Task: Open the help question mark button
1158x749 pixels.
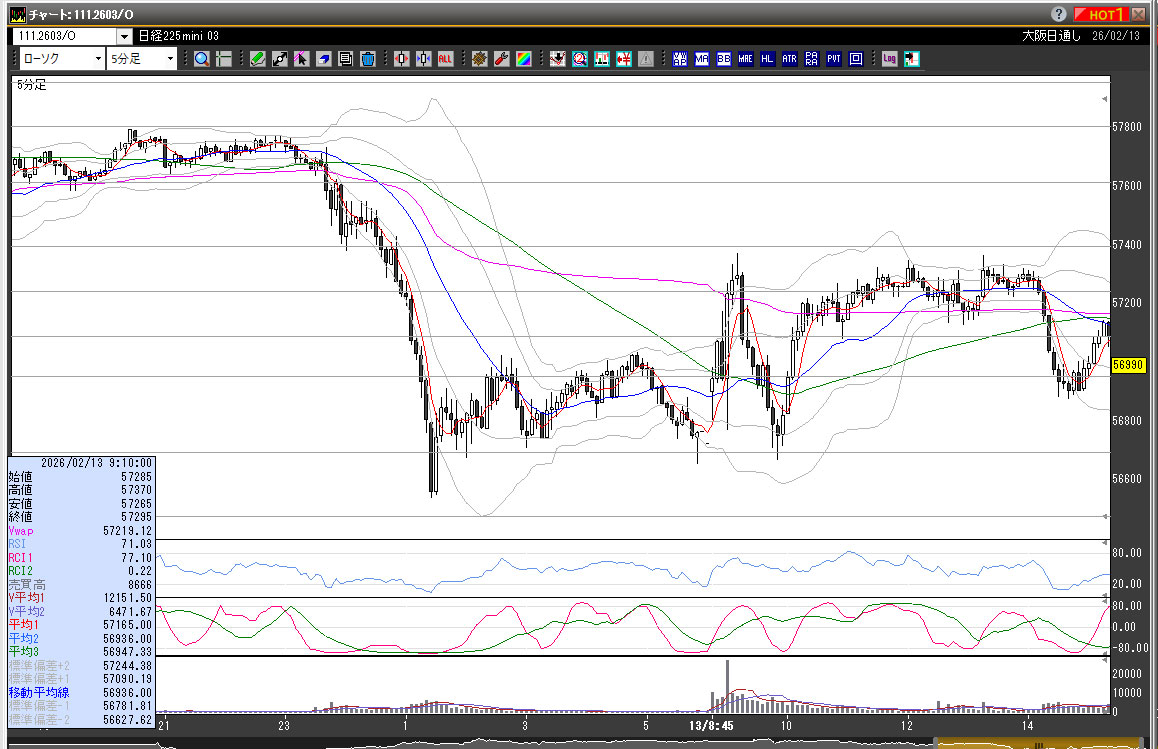Action: (1059, 14)
